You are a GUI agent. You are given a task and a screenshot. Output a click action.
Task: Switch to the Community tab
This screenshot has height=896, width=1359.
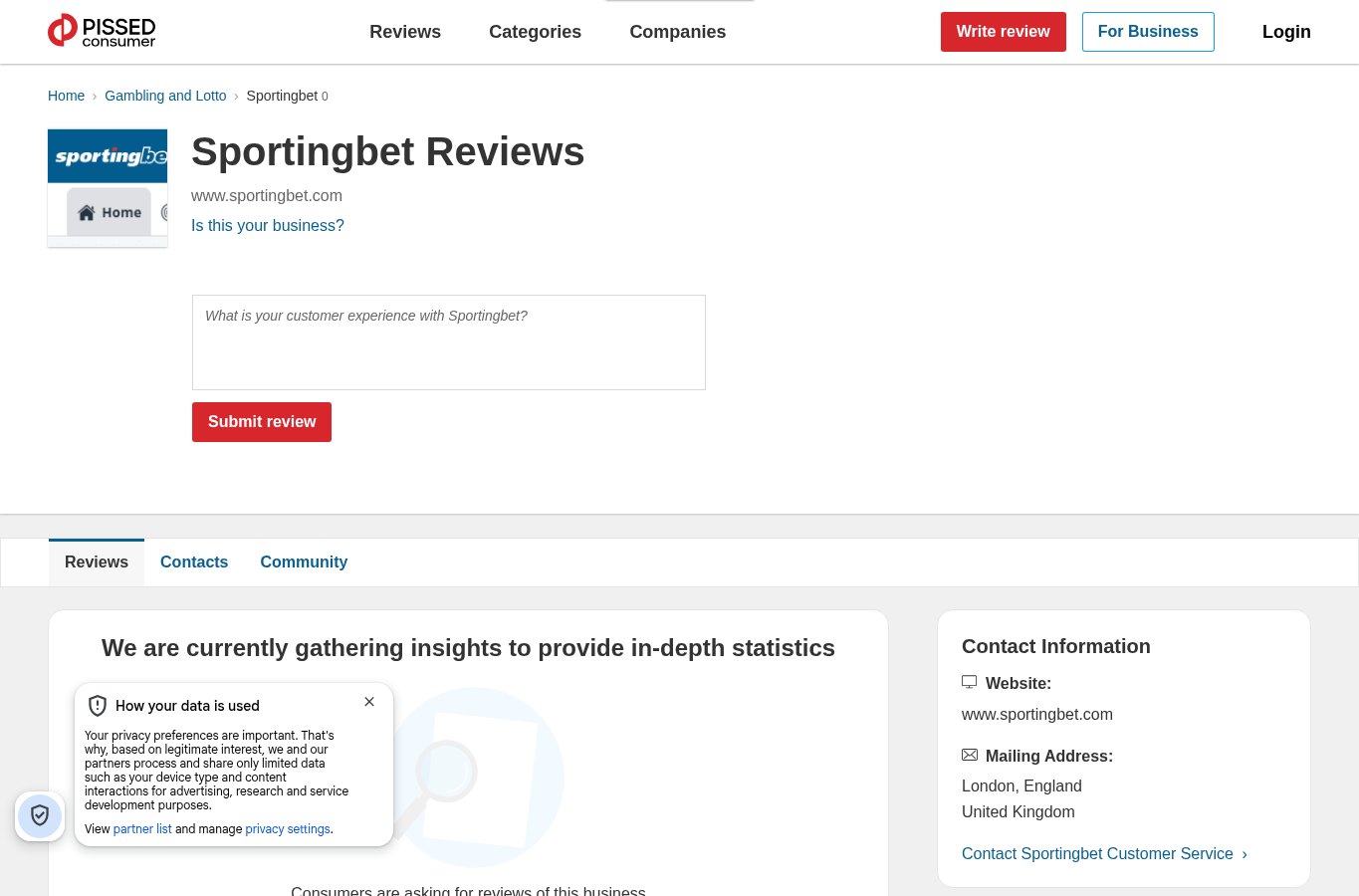pos(304,562)
